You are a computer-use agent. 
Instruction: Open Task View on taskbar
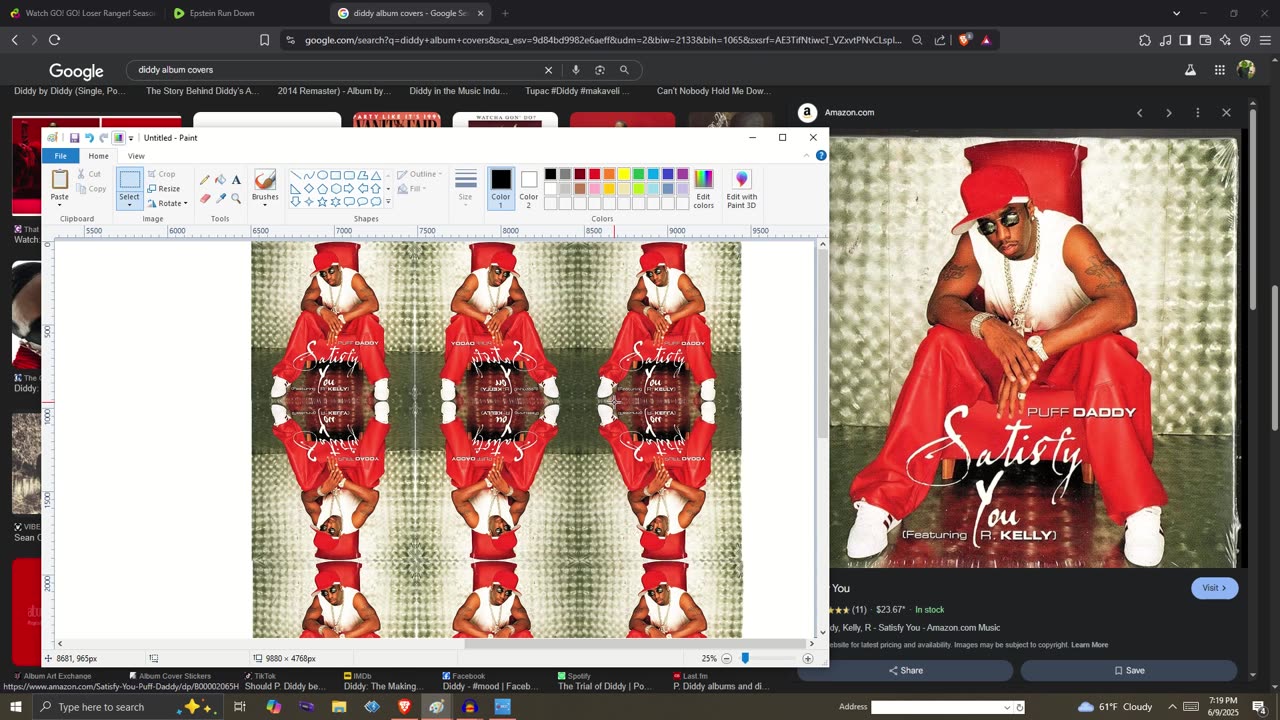pos(240,707)
